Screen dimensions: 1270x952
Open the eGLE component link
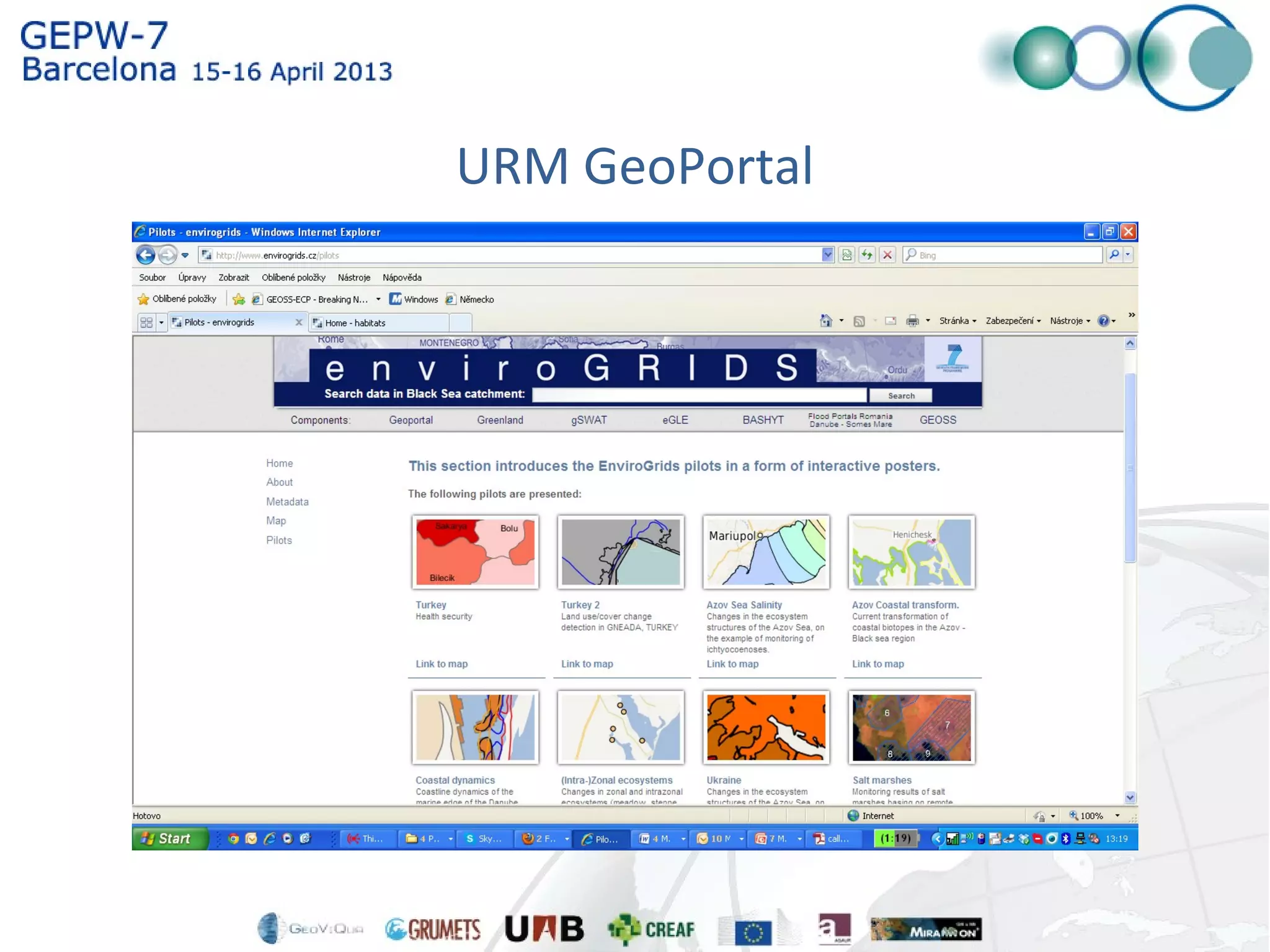pyautogui.click(x=675, y=420)
